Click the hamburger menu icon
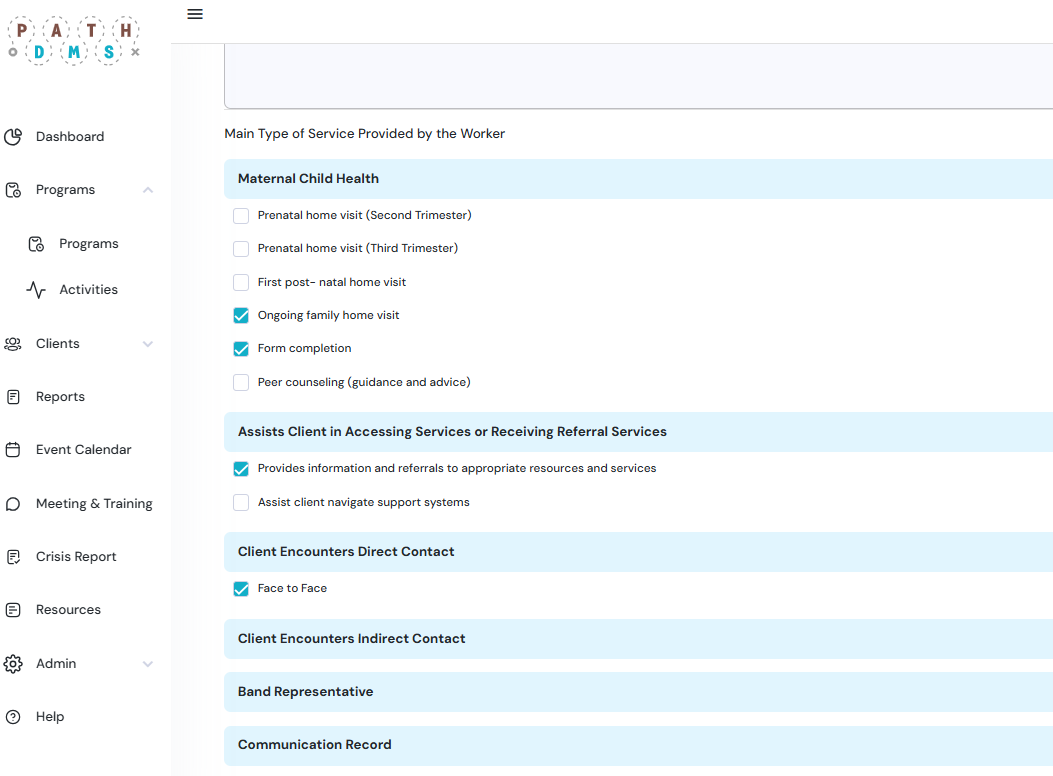This screenshot has width=1053, height=776. tap(195, 14)
